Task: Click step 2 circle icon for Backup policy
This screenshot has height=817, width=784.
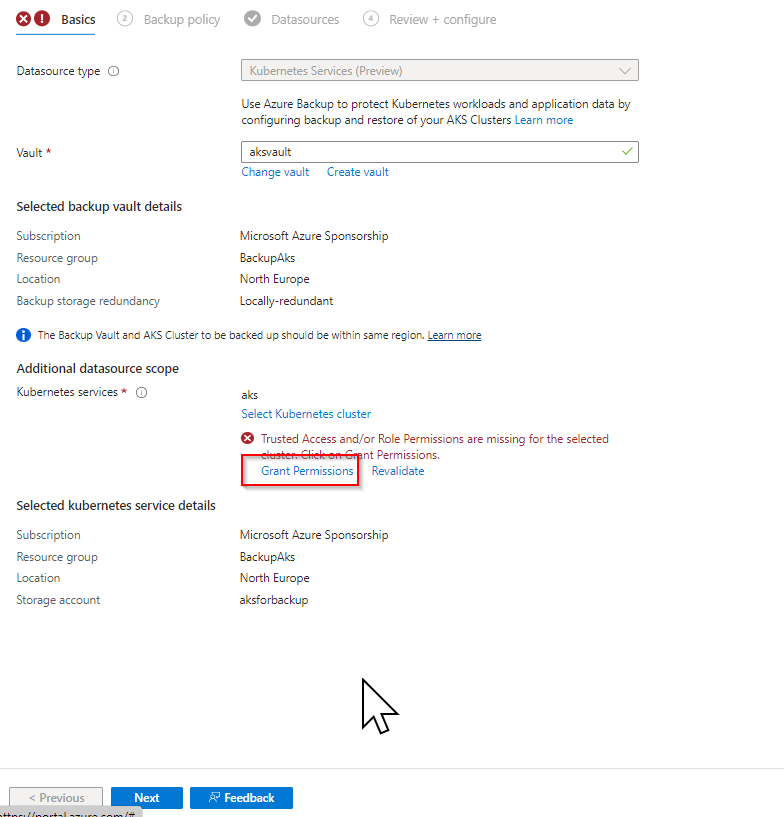Action: pos(125,19)
